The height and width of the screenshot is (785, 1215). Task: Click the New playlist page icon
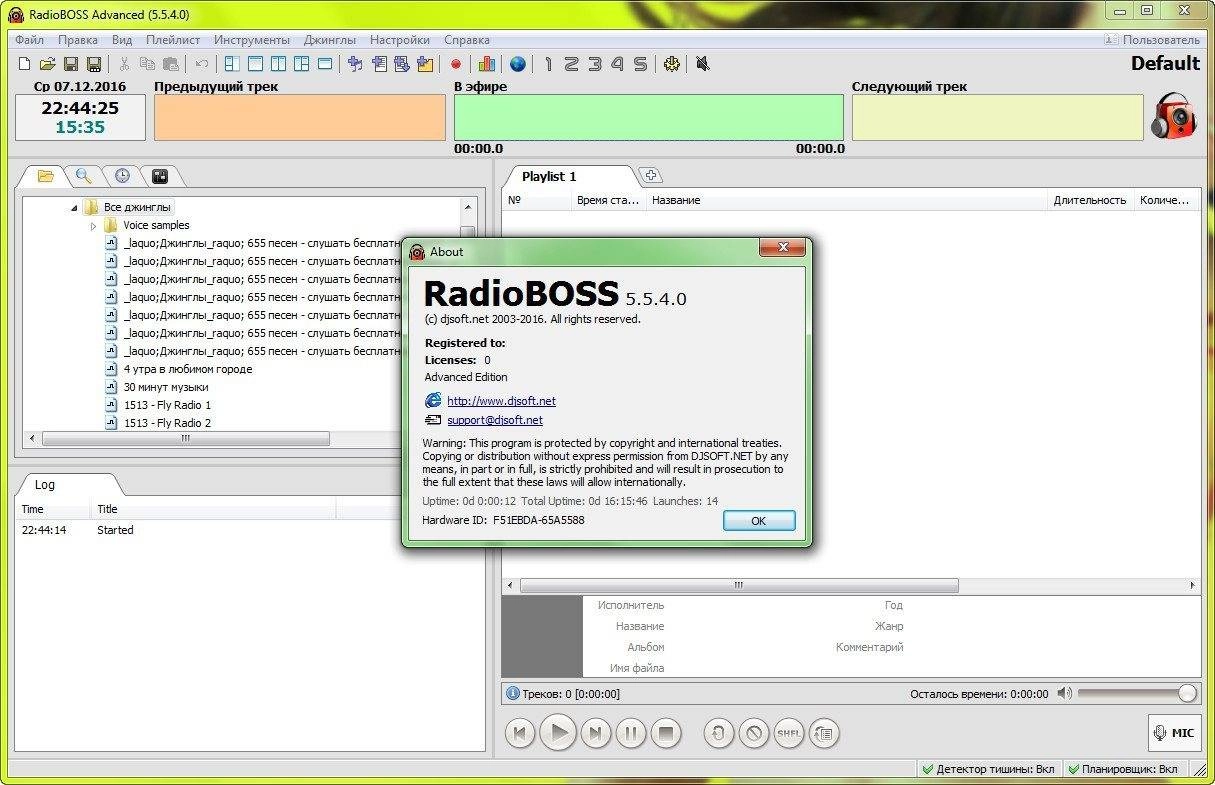coord(25,64)
